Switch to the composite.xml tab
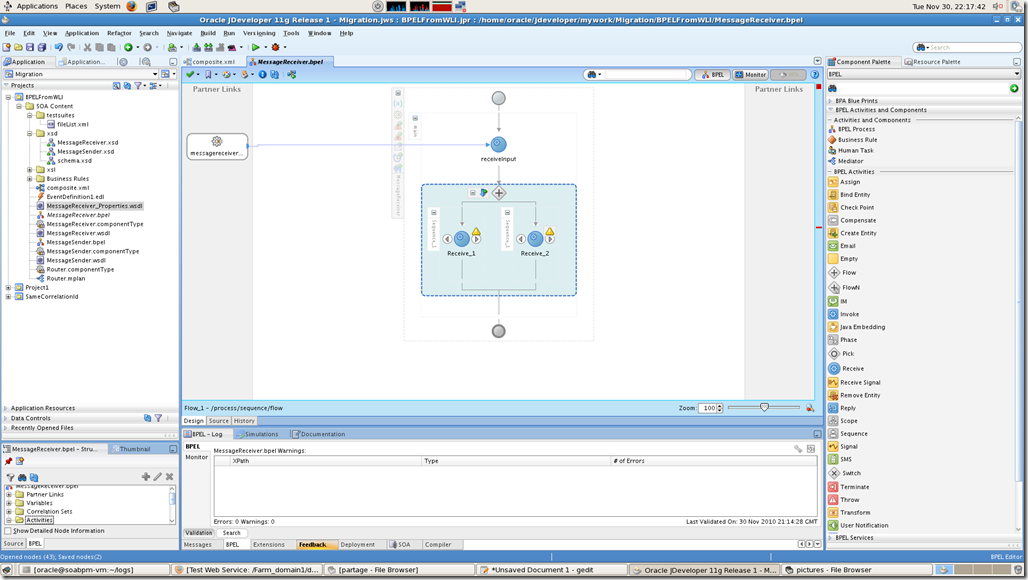 coord(213,62)
